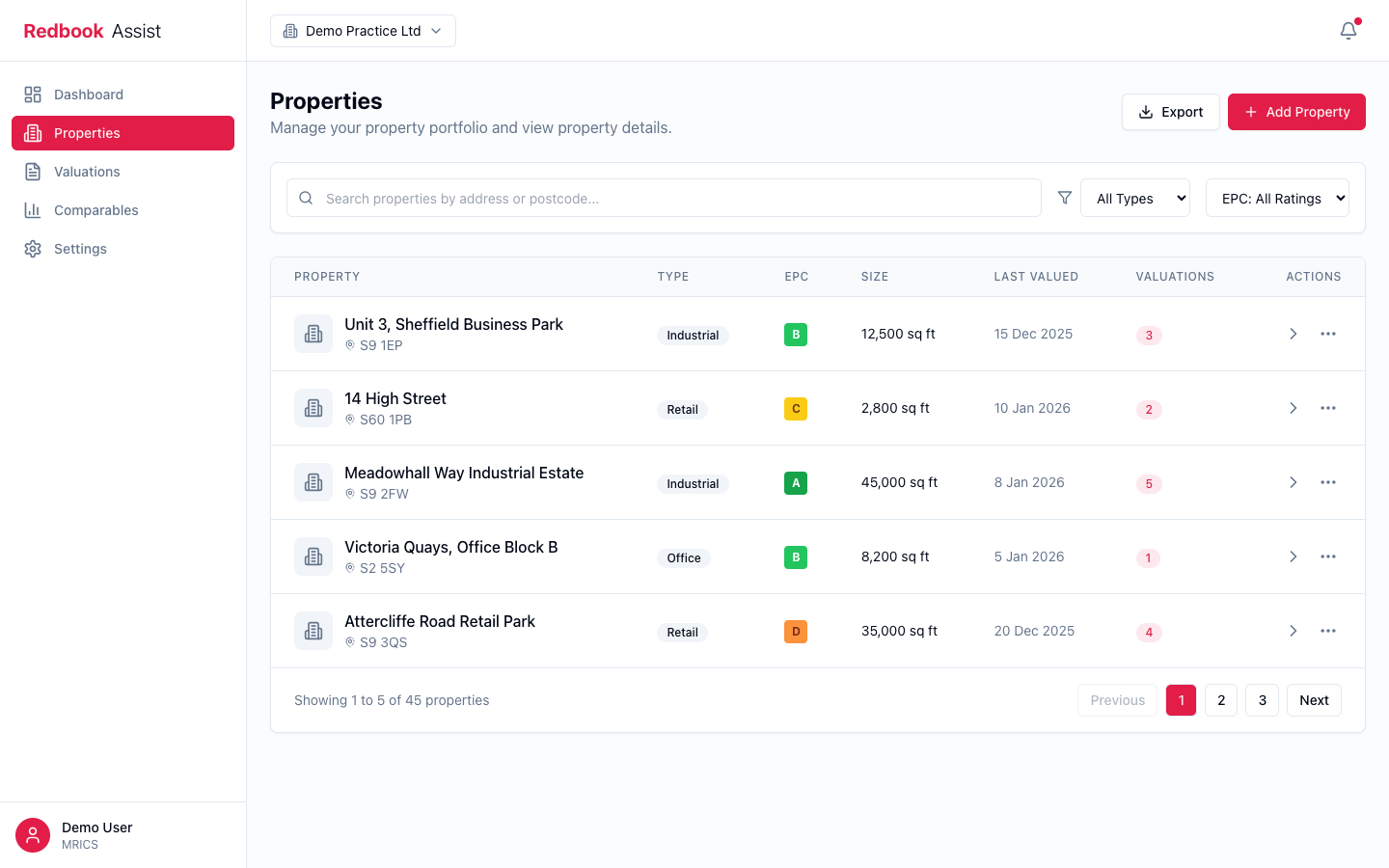The image size is (1389, 868).
Task: Expand details chevron for Victoria Quays
Action: (x=1294, y=556)
